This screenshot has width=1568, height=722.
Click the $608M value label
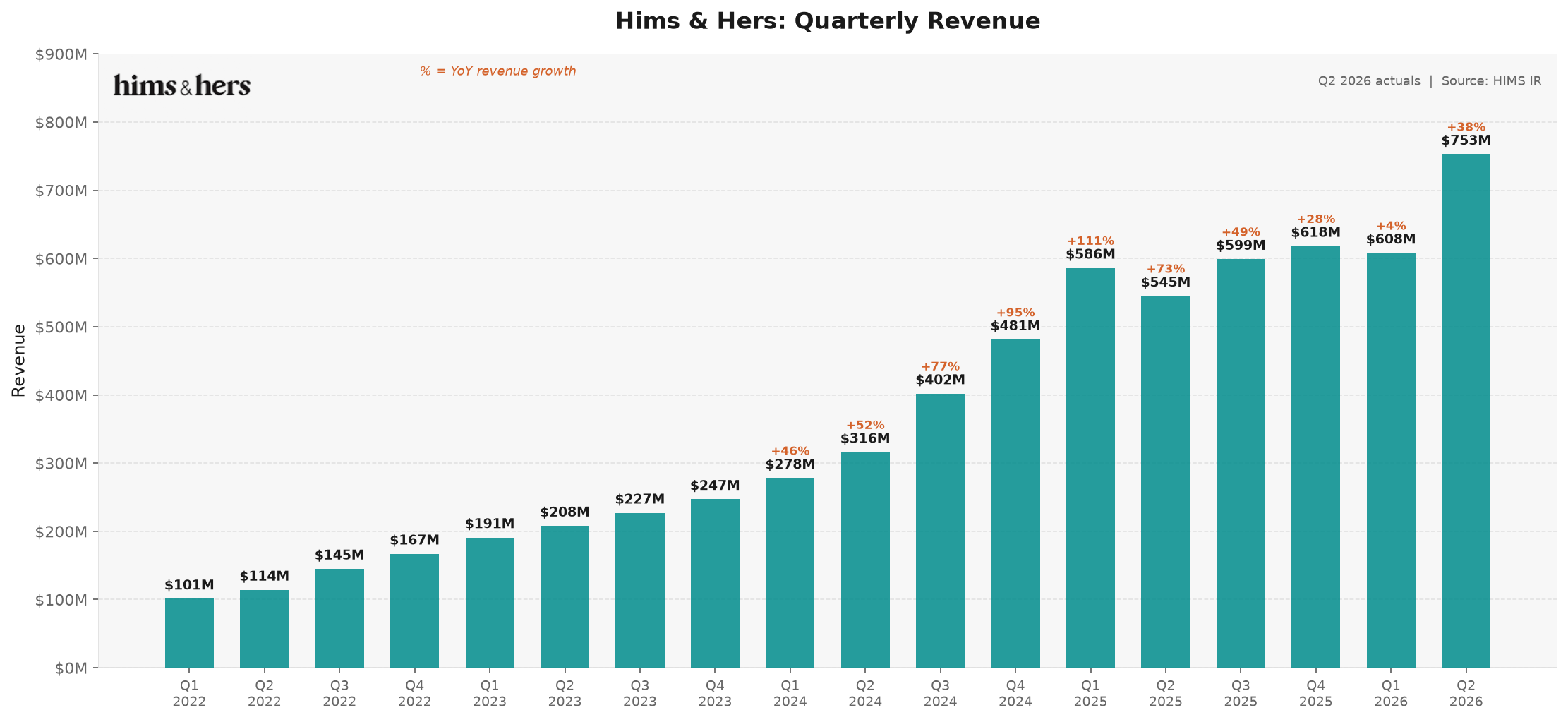1391,239
